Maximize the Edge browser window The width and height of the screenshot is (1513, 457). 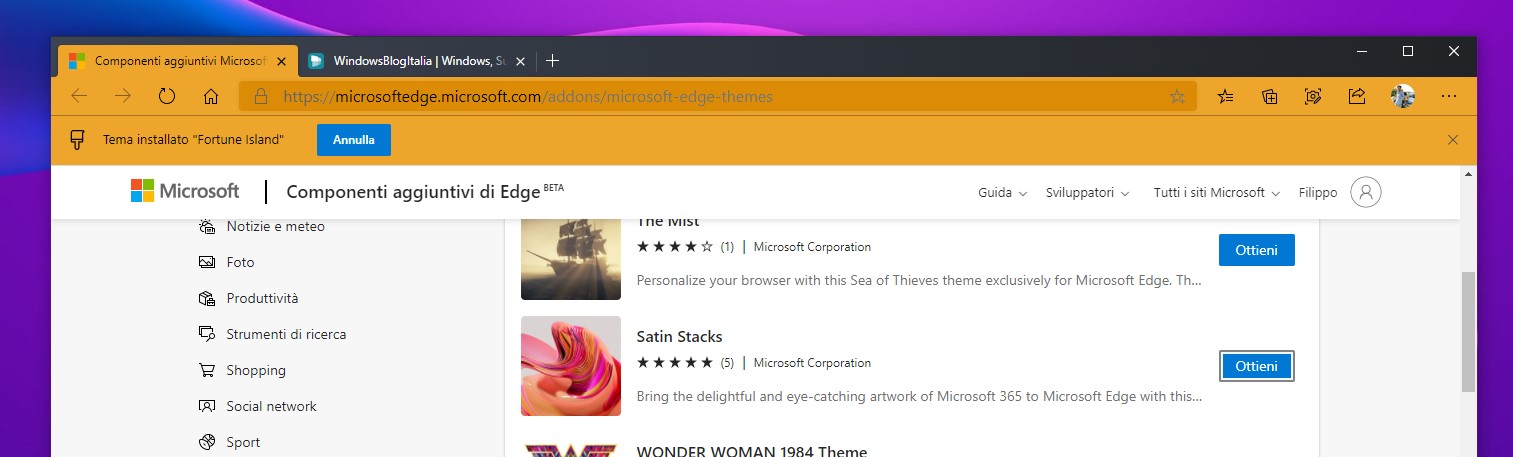(1407, 50)
